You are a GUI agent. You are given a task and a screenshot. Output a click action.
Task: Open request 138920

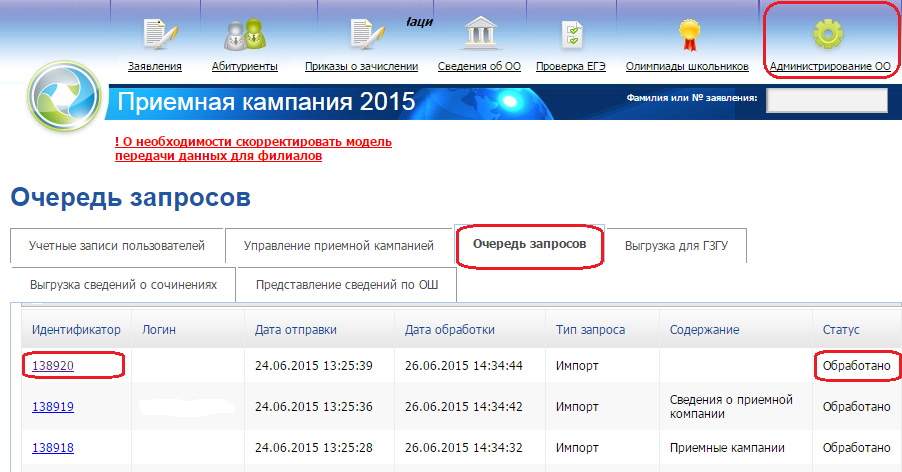53,366
